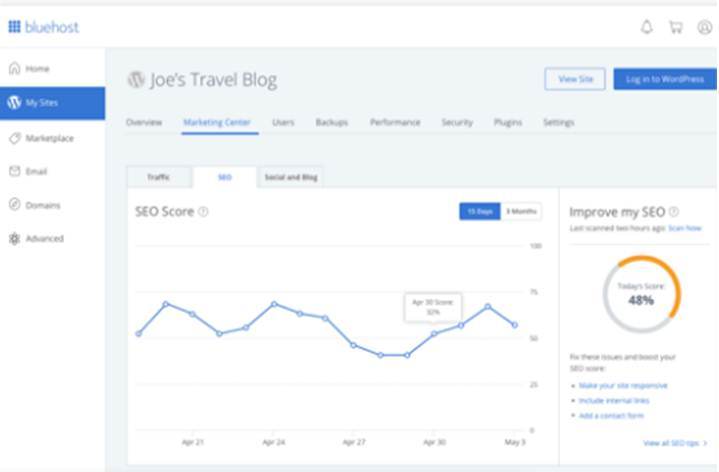Click the WordPress logo next to Joe's Travel Blog
Image resolution: width=719 pixels, height=472 pixels.
(x=136, y=79)
